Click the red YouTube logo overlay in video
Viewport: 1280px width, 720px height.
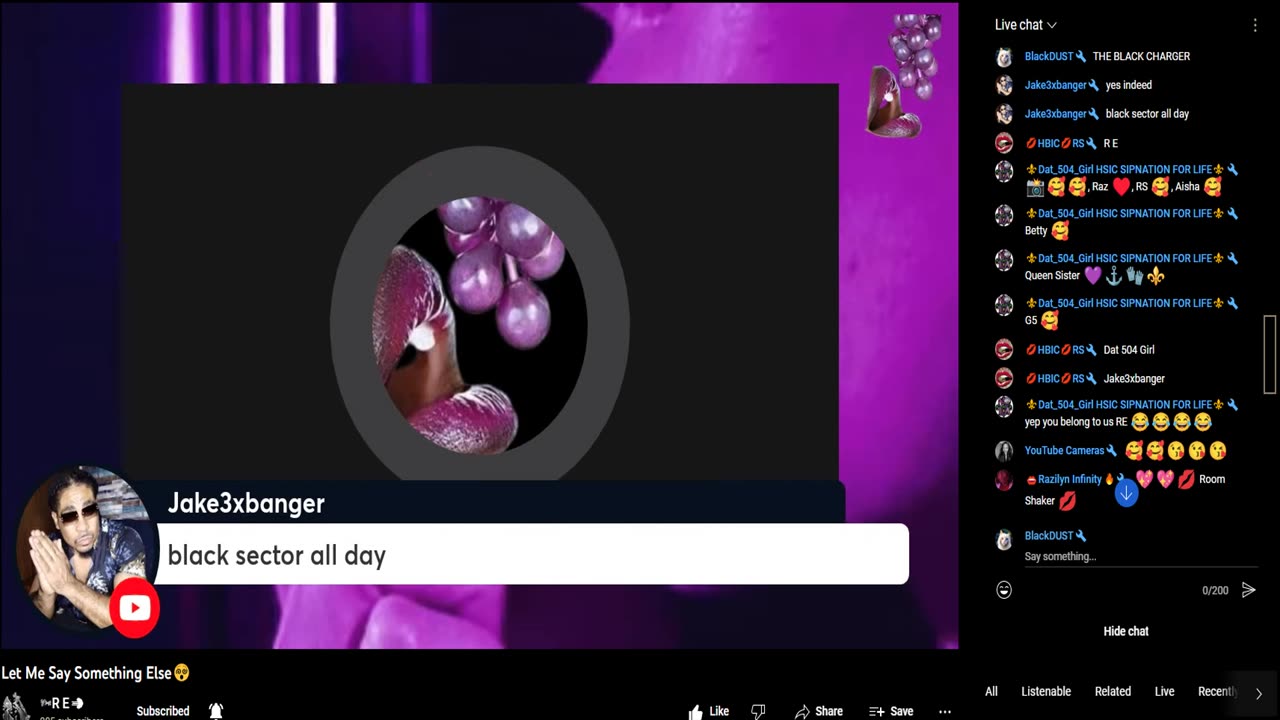[135, 608]
